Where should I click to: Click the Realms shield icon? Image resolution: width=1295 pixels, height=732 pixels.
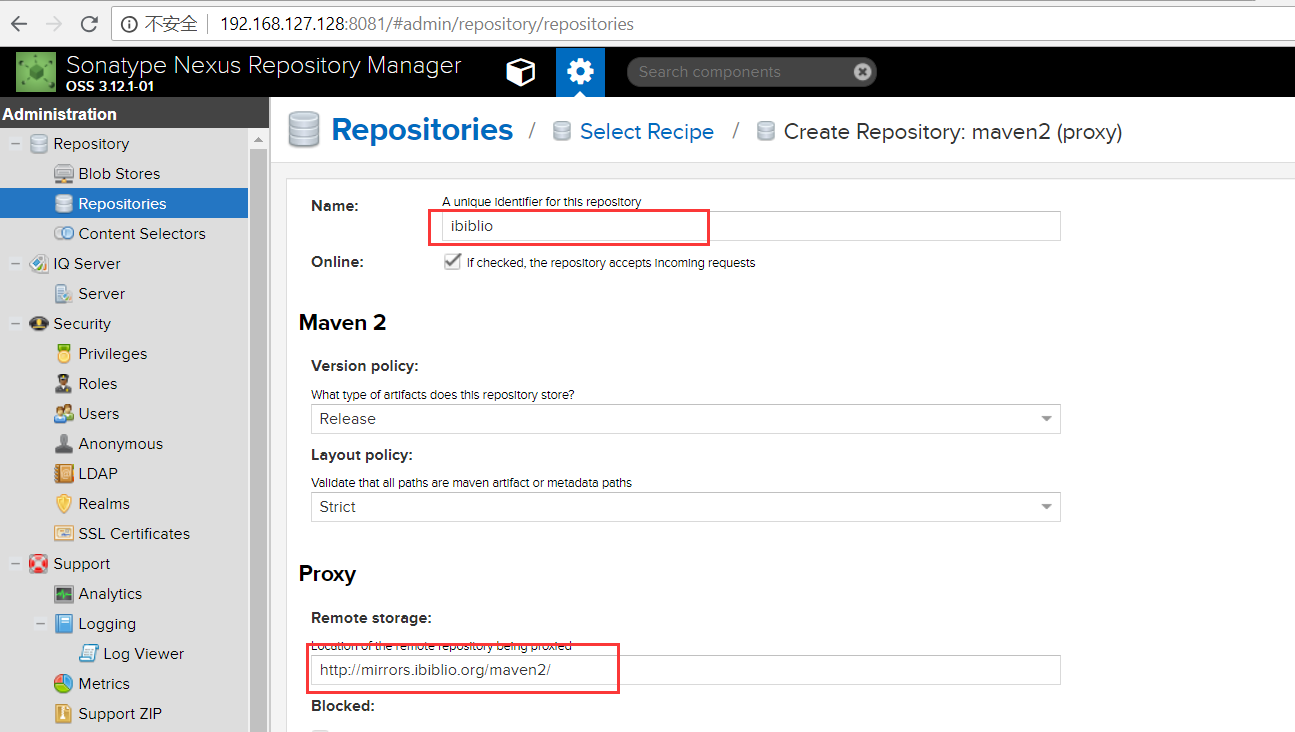64,504
